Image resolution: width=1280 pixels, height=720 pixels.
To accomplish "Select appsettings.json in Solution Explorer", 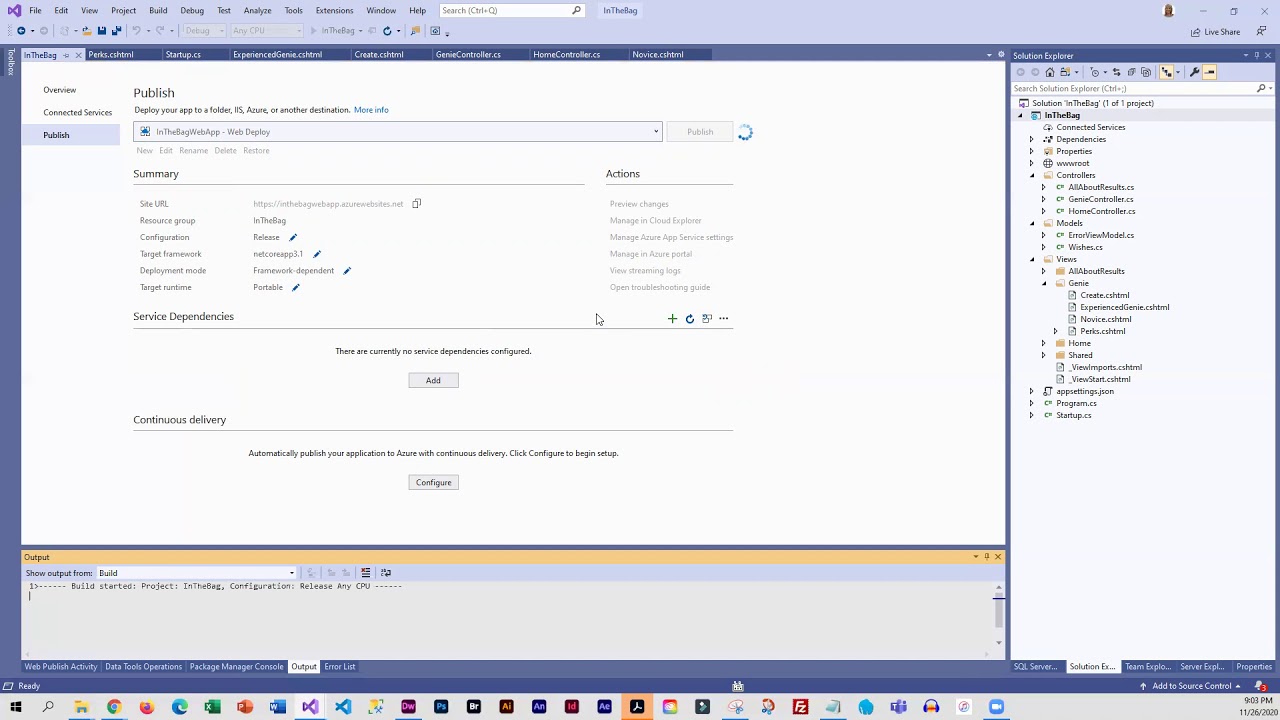I will pos(1085,391).
